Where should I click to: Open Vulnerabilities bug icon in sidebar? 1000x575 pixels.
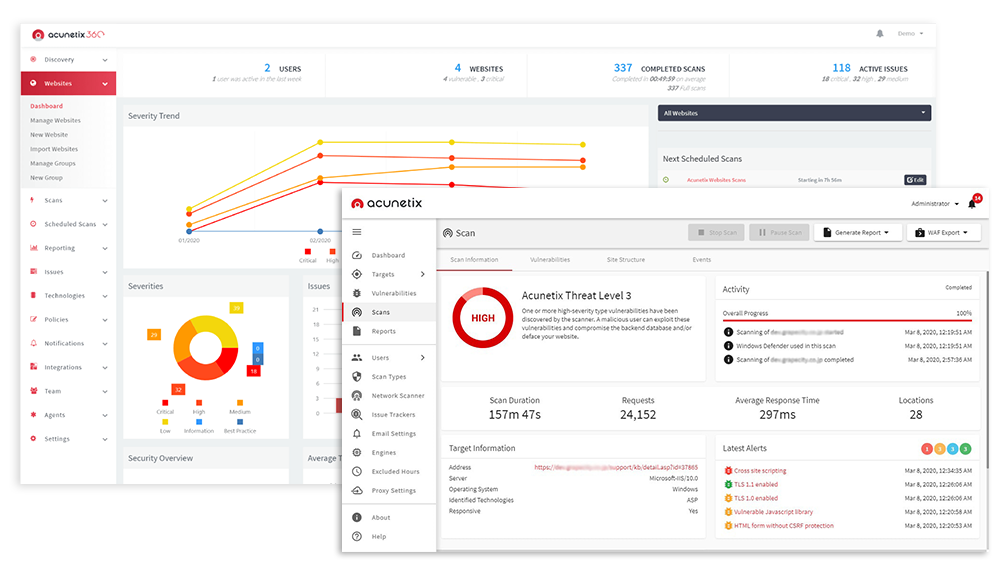pyautogui.click(x=357, y=293)
